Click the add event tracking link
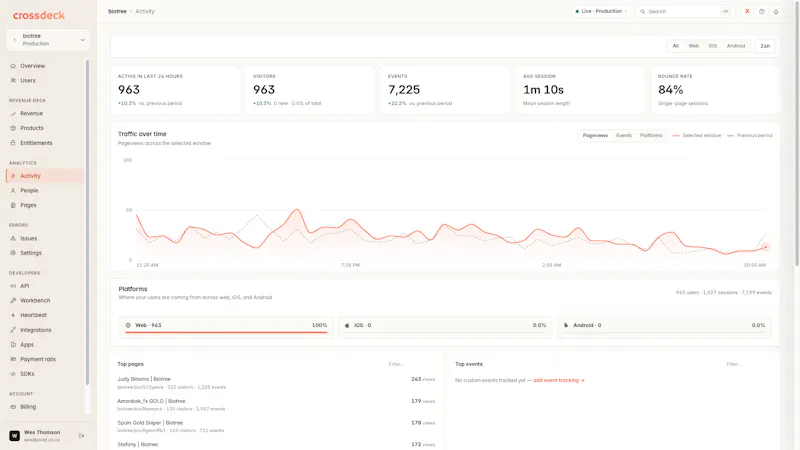800x450 pixels. pyautogui.click(x=559, y=381)
